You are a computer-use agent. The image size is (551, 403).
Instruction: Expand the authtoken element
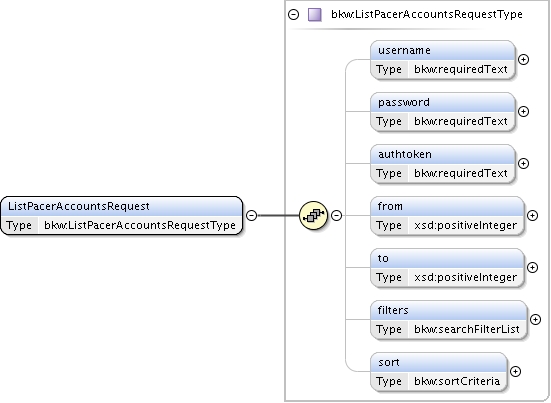click(524, 163)
